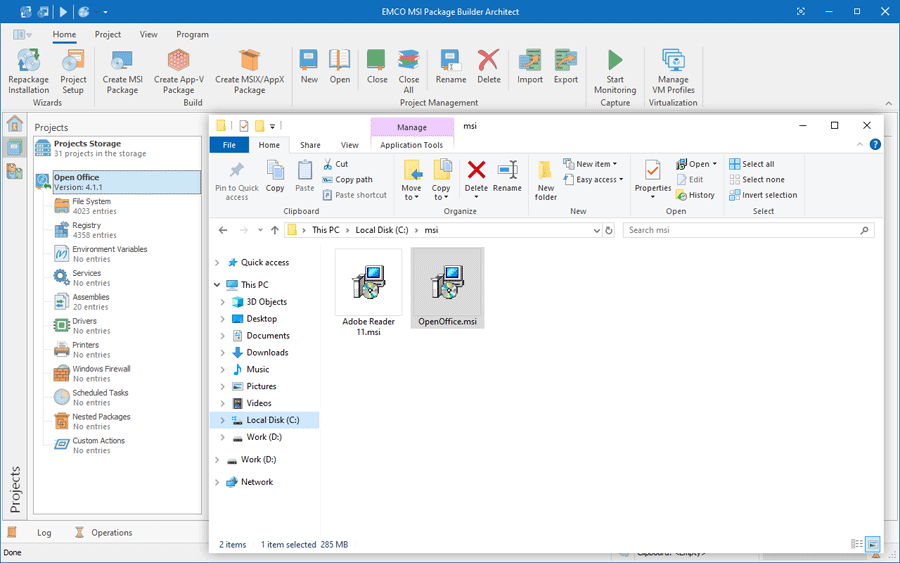Screen dimensions: 900x563
Task: Click Close project in Project Management
Action: coord(377,67)
